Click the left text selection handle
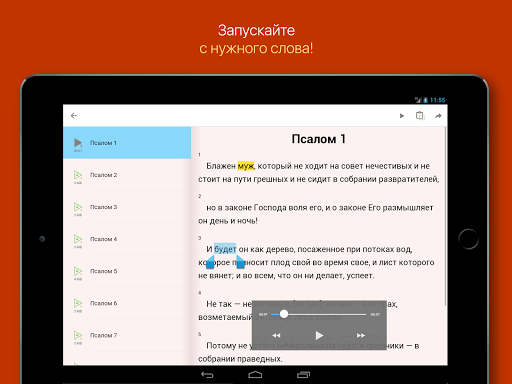This screenshot has width=512, height=384. tap(210, 262)
